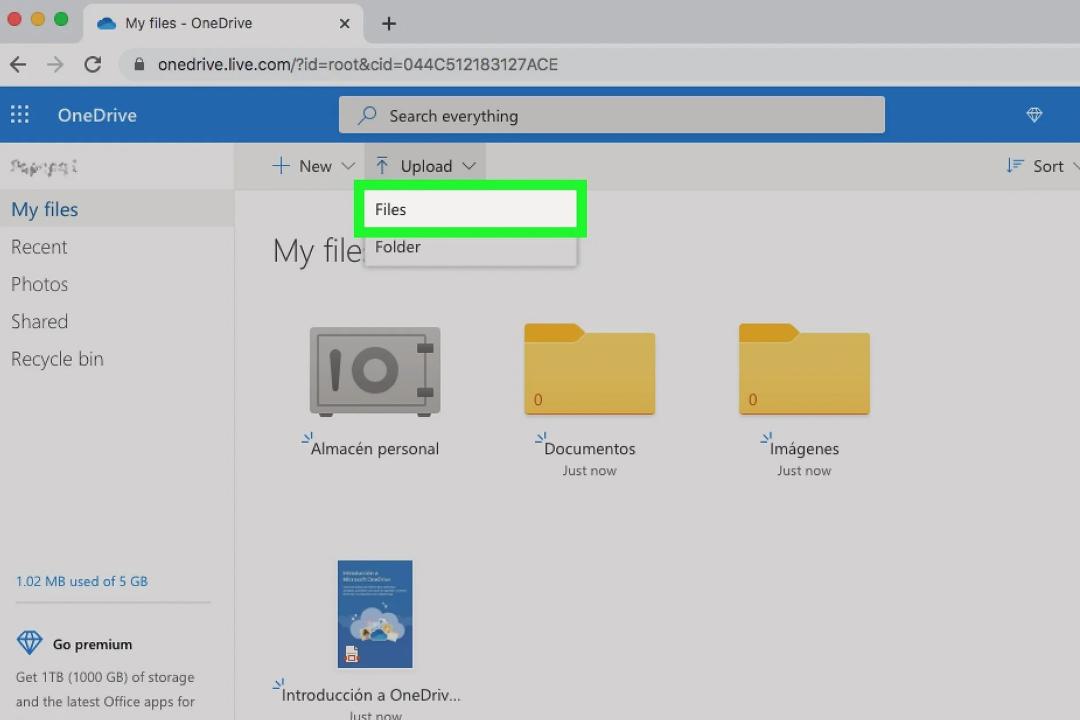Click the search magnifier icon
This screenshot has height=720, width=1080.
pyautogui.click(x=367, y=115)
